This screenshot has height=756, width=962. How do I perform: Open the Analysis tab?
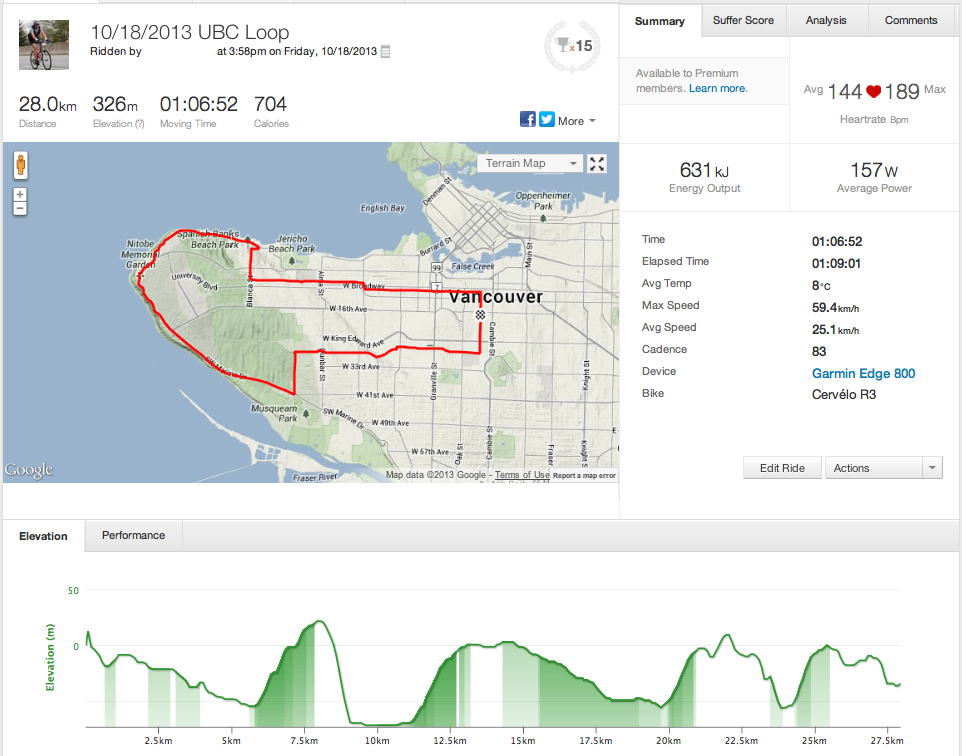tap(826, 20)
